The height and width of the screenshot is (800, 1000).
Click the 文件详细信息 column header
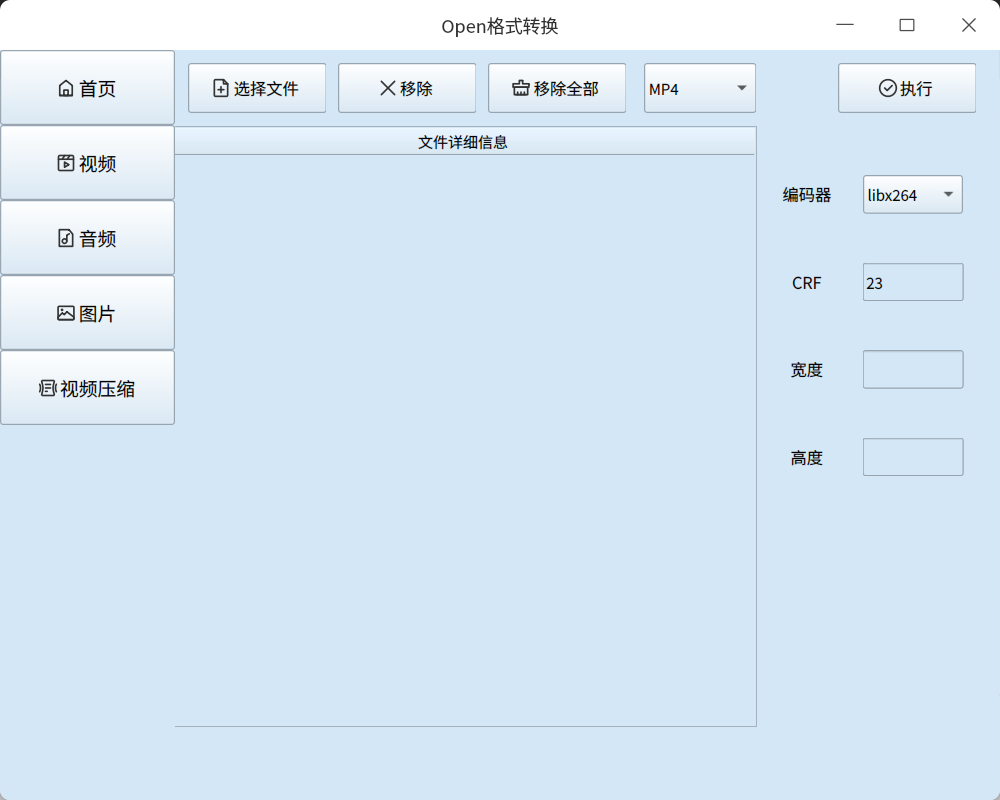tap(464, 142)
